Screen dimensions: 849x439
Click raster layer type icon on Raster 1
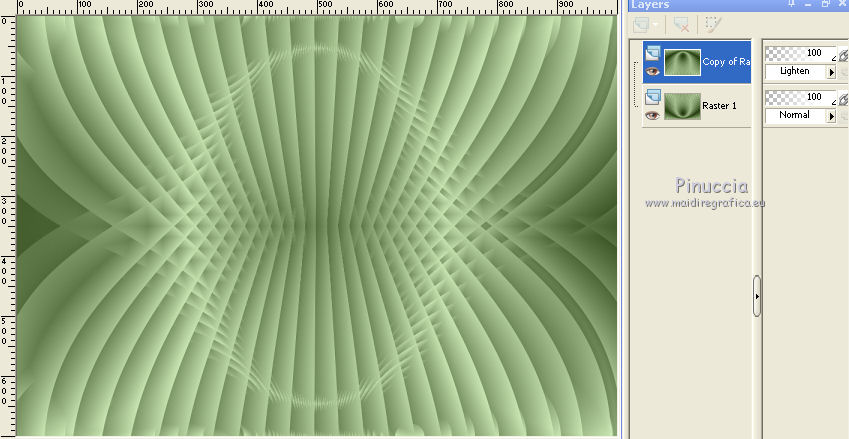(x=653, y=97)
